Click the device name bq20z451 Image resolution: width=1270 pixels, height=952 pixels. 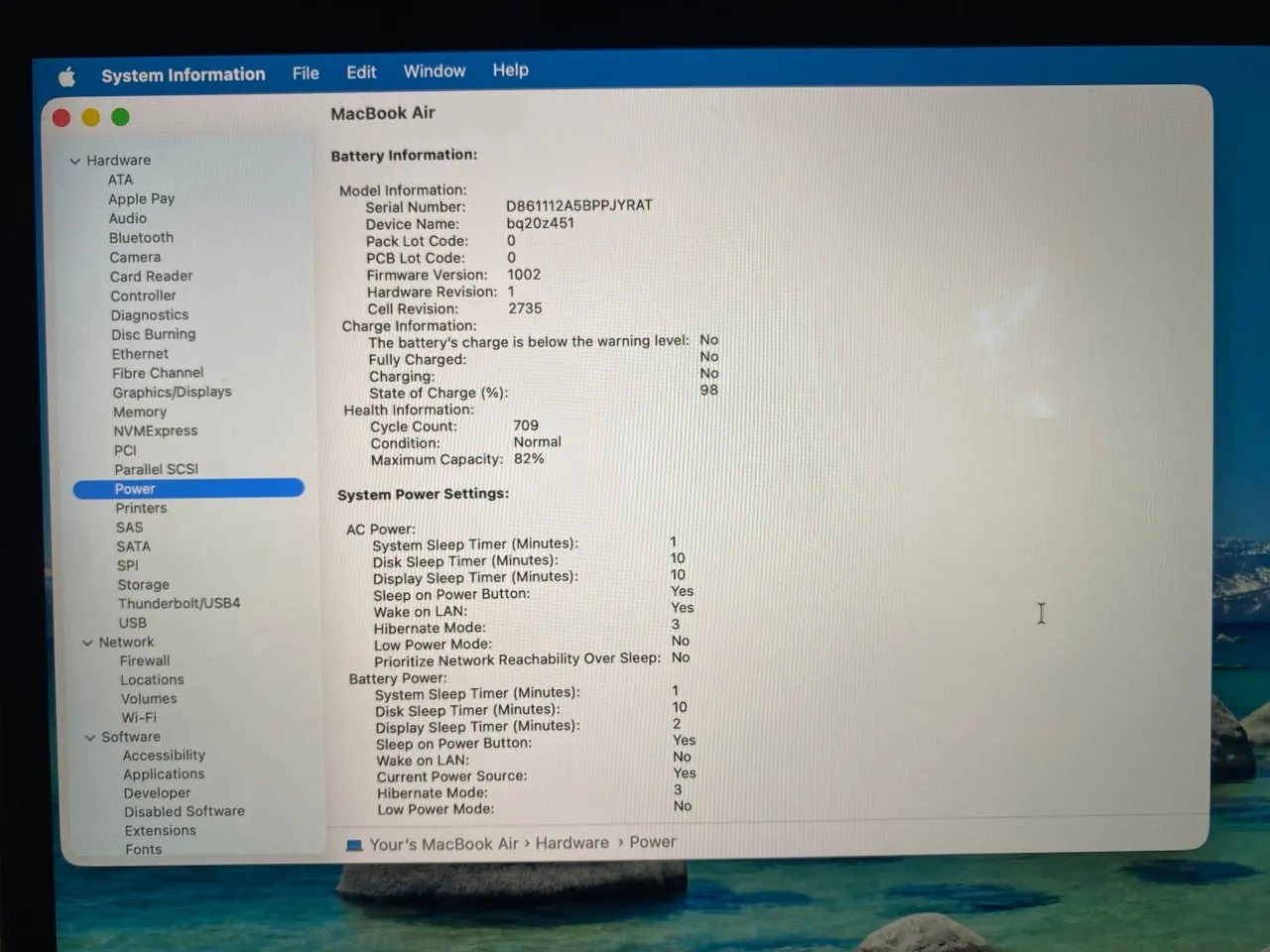pos(540,223)
